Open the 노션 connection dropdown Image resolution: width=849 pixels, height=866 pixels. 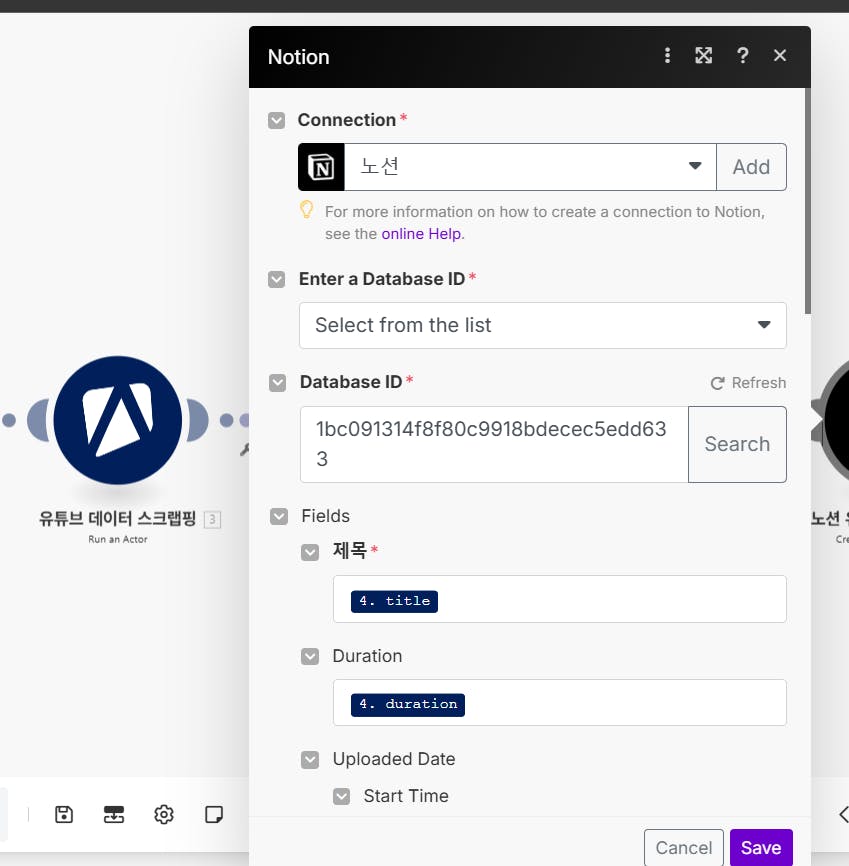[x=530, y=167]
